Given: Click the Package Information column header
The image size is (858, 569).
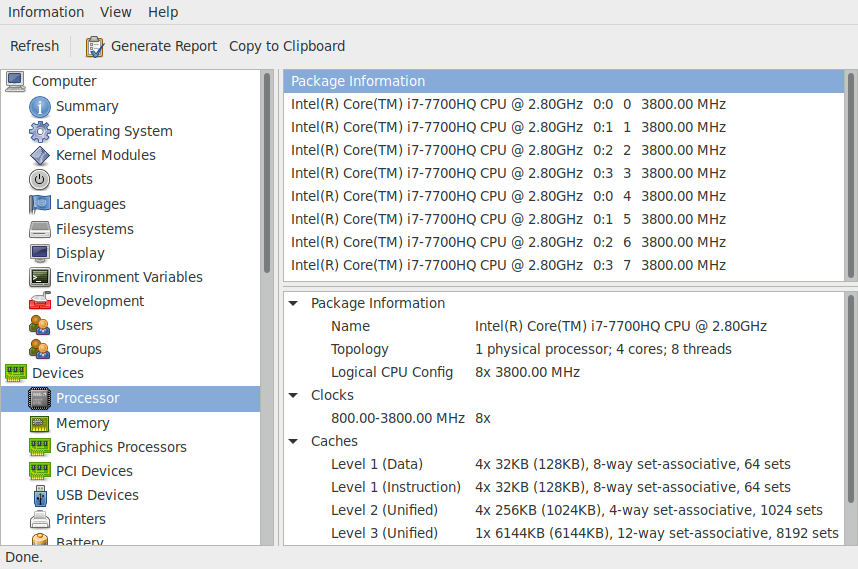Looking at the screenshot, I should [564, 81].
